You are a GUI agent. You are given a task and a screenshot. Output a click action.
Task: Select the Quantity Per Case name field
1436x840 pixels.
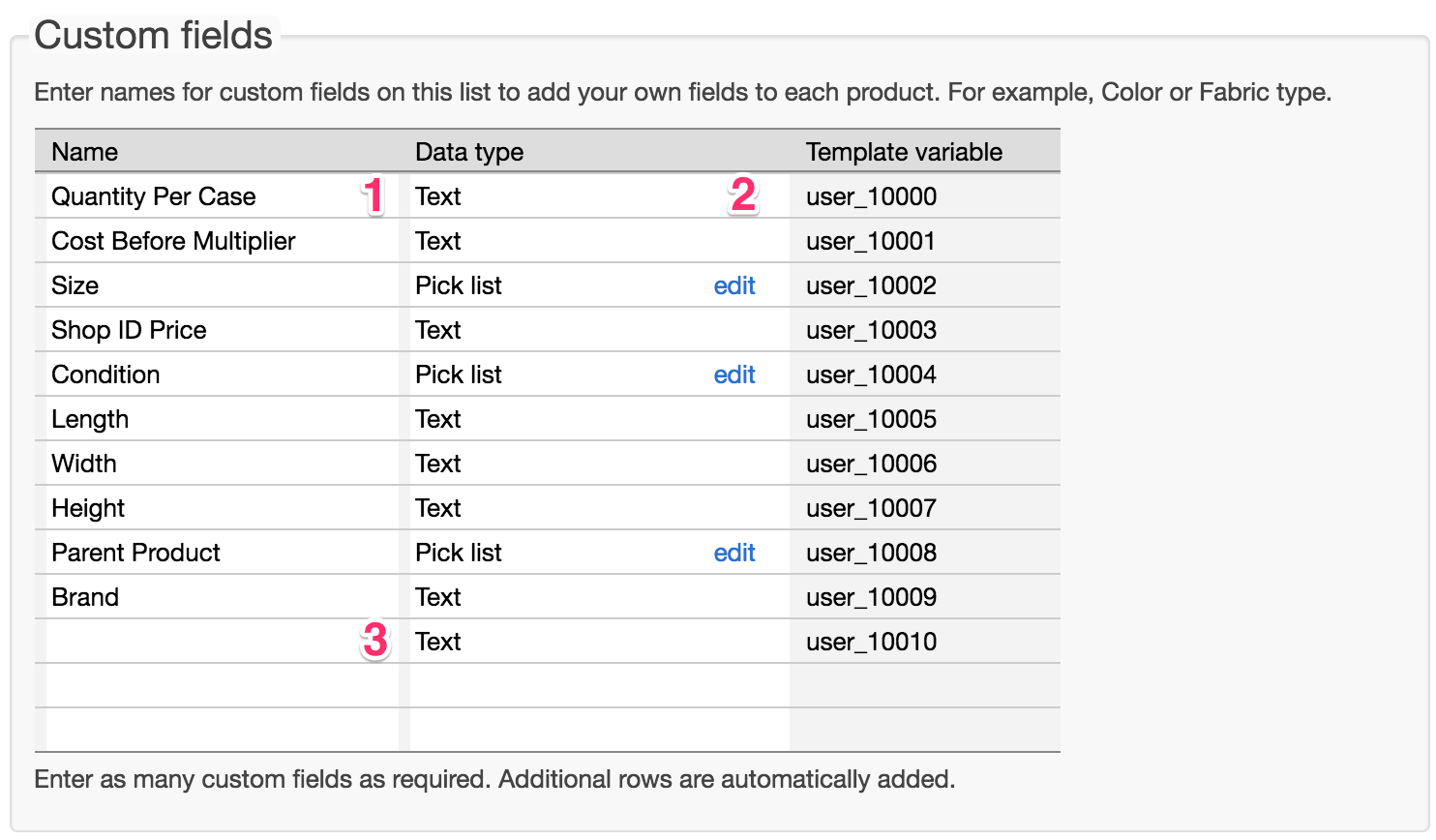click(223, 196)
